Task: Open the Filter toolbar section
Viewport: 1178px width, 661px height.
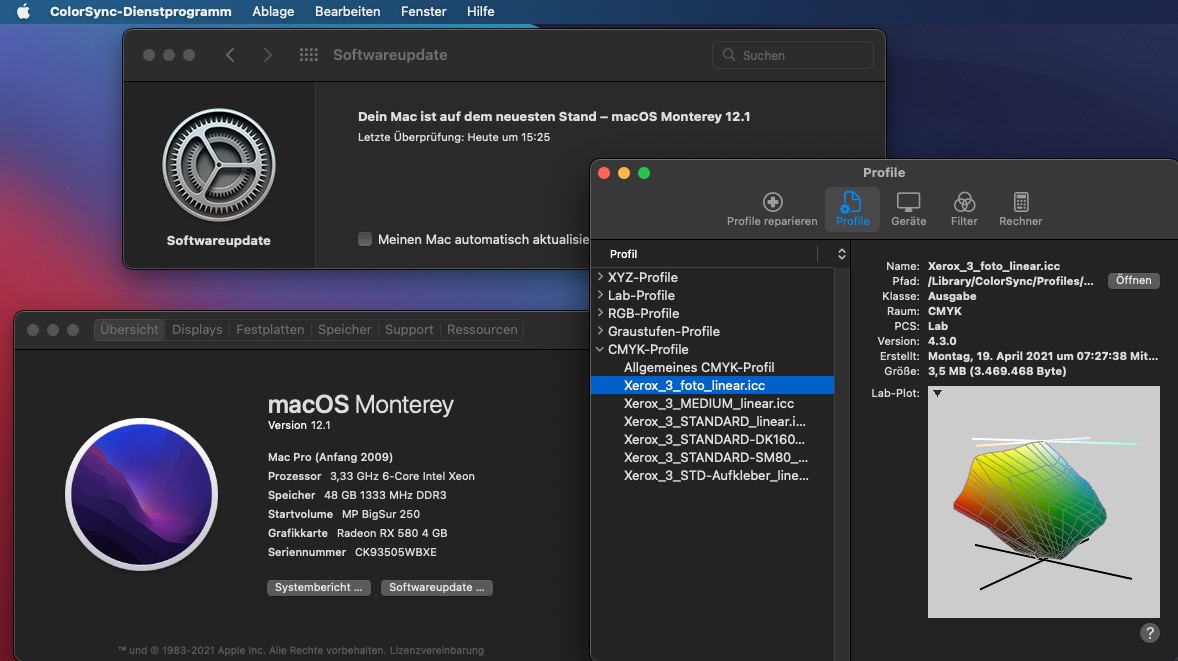Action: (x=964, y=209)
